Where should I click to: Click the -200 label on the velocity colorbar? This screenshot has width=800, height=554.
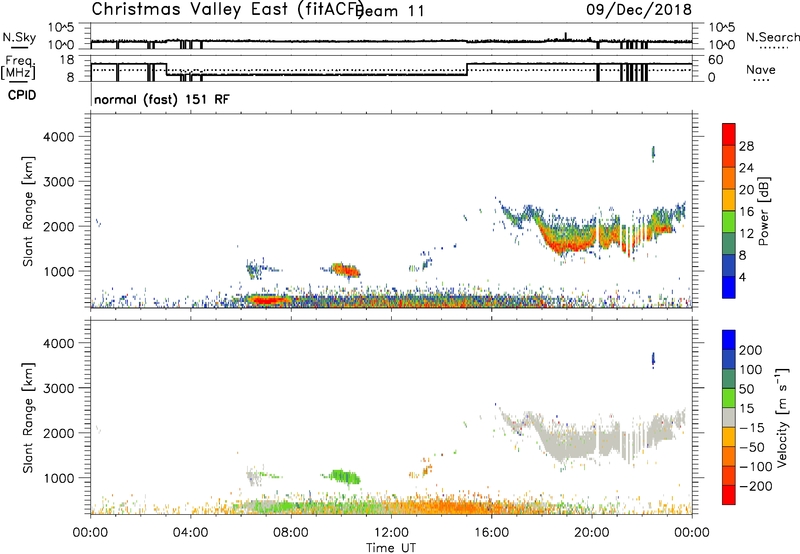pyautogui.click(x=756, y=486)
